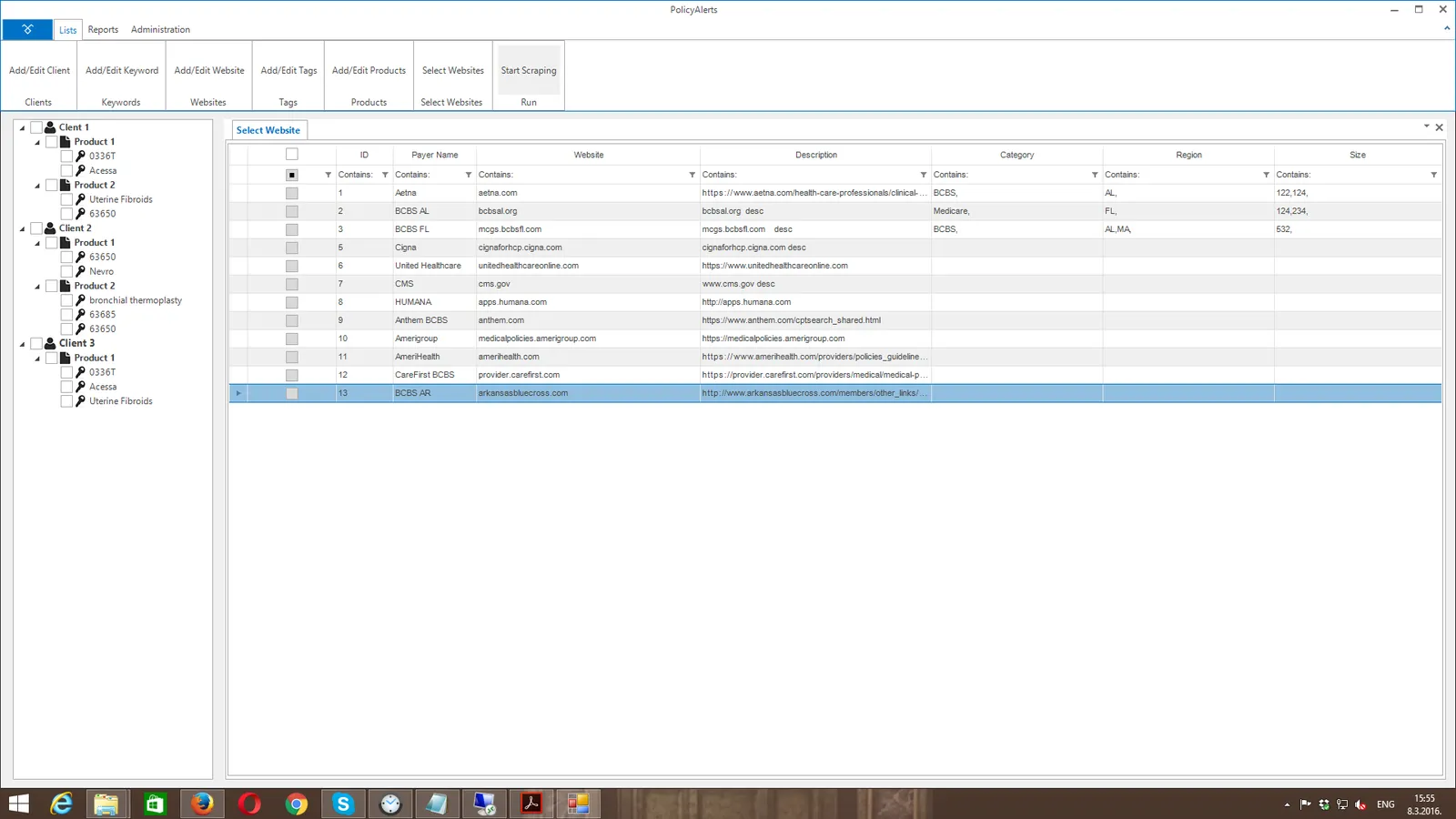Open the checkbox column filter icon
Viewport: 1456px width, 819px height.
coord(329,175)
